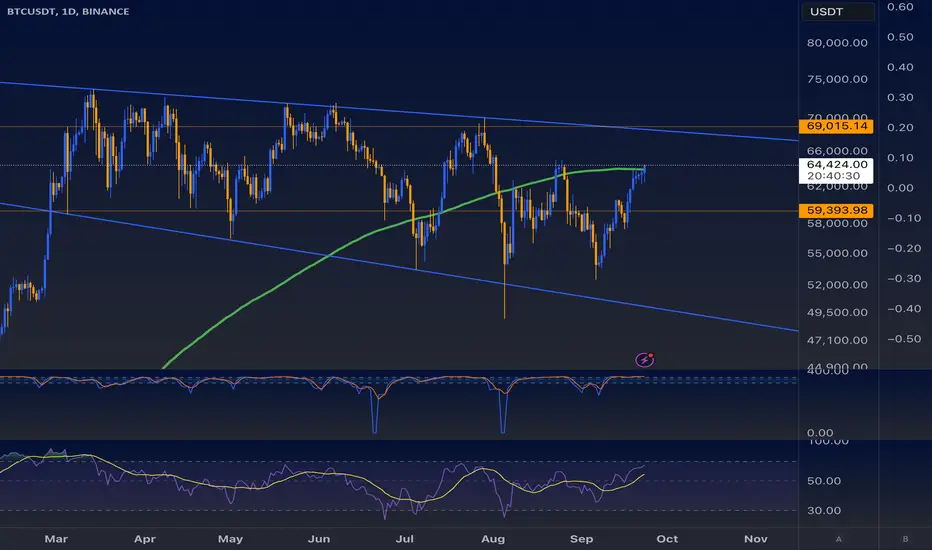Click the −0.40 right scale label
932x550 pixels.
[904, 309]
